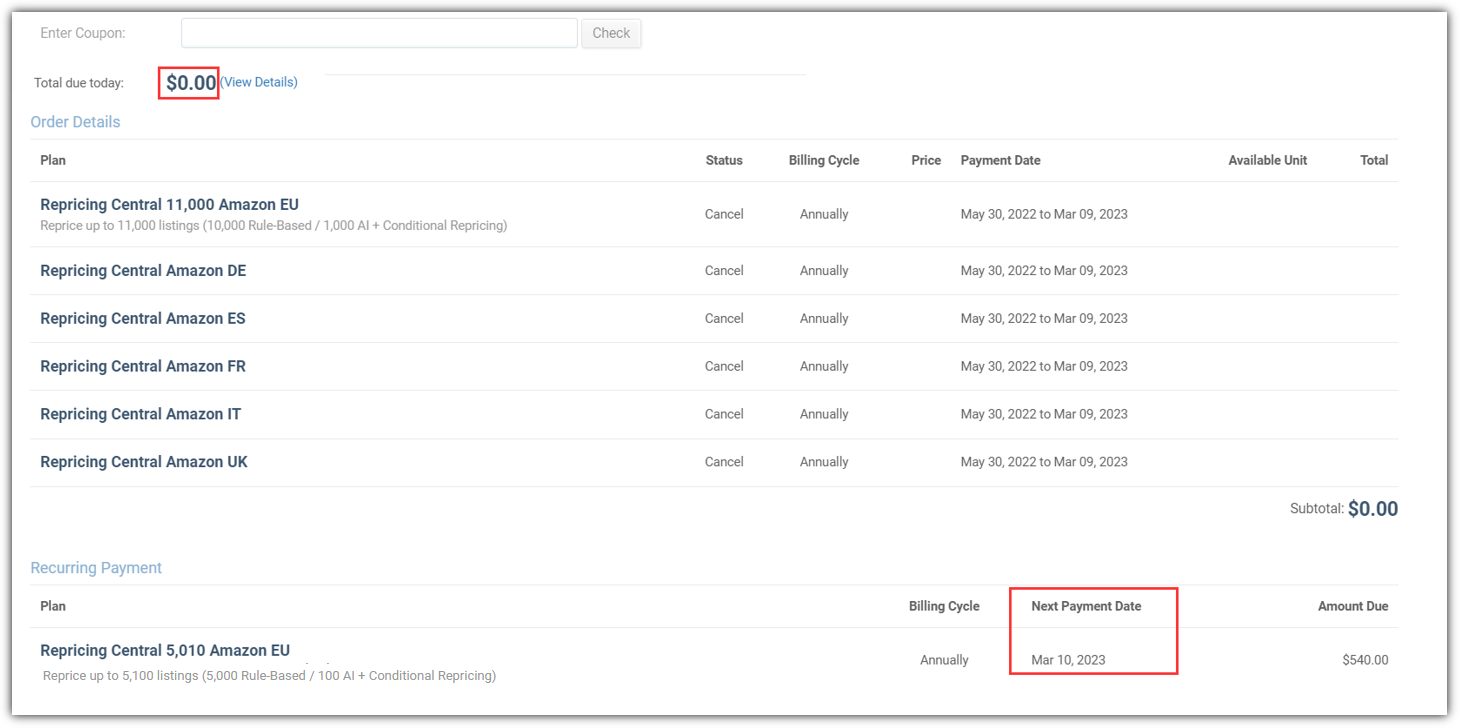Select Repricing Central 5,010 Amazon EU plan
The height and width of the screenshot is (728, 1460).
pyautogui.click(x=165, y=651)
